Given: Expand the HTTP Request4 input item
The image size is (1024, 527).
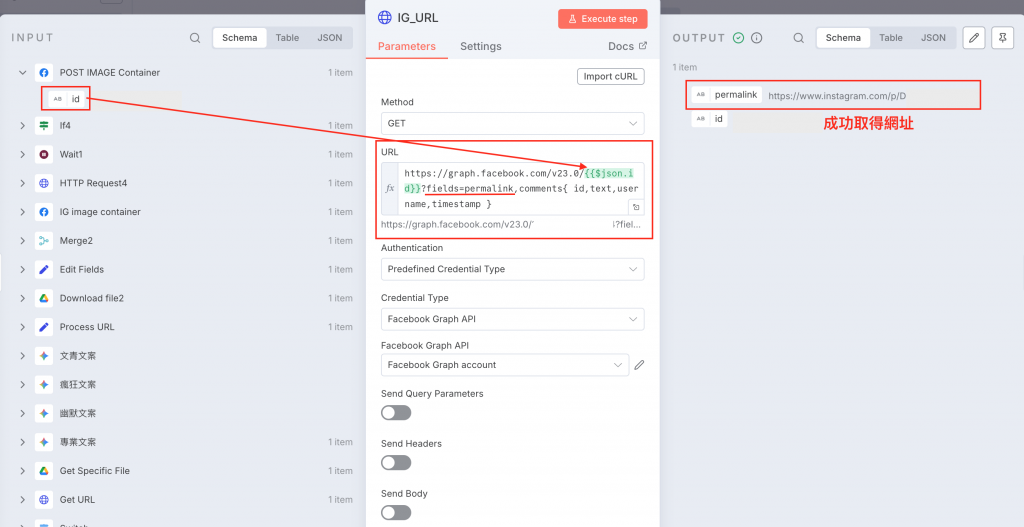Looking at the screenshot, I should 22,184.
